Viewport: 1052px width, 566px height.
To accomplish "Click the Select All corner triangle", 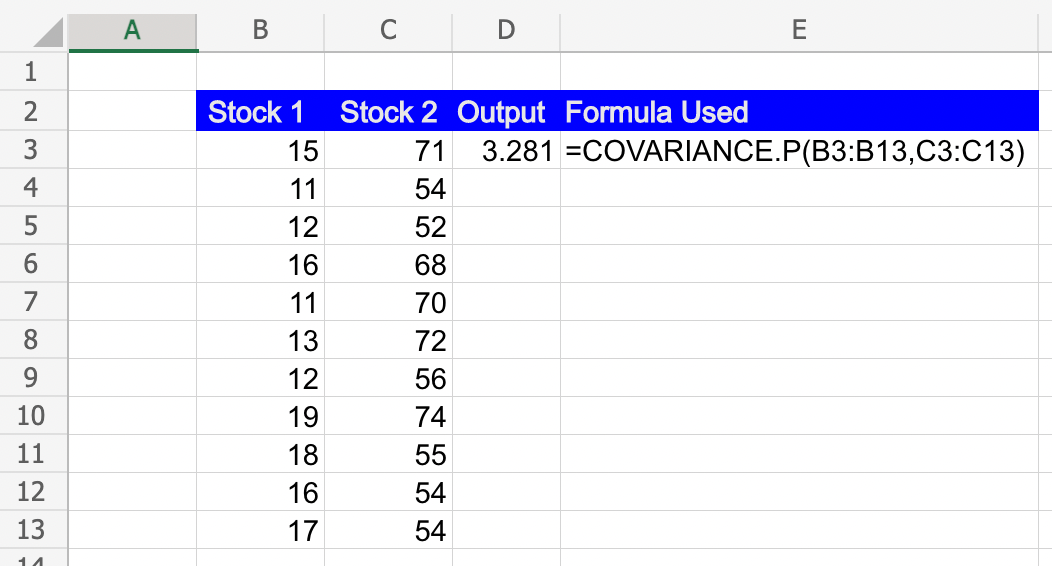I will coord(48,32).
